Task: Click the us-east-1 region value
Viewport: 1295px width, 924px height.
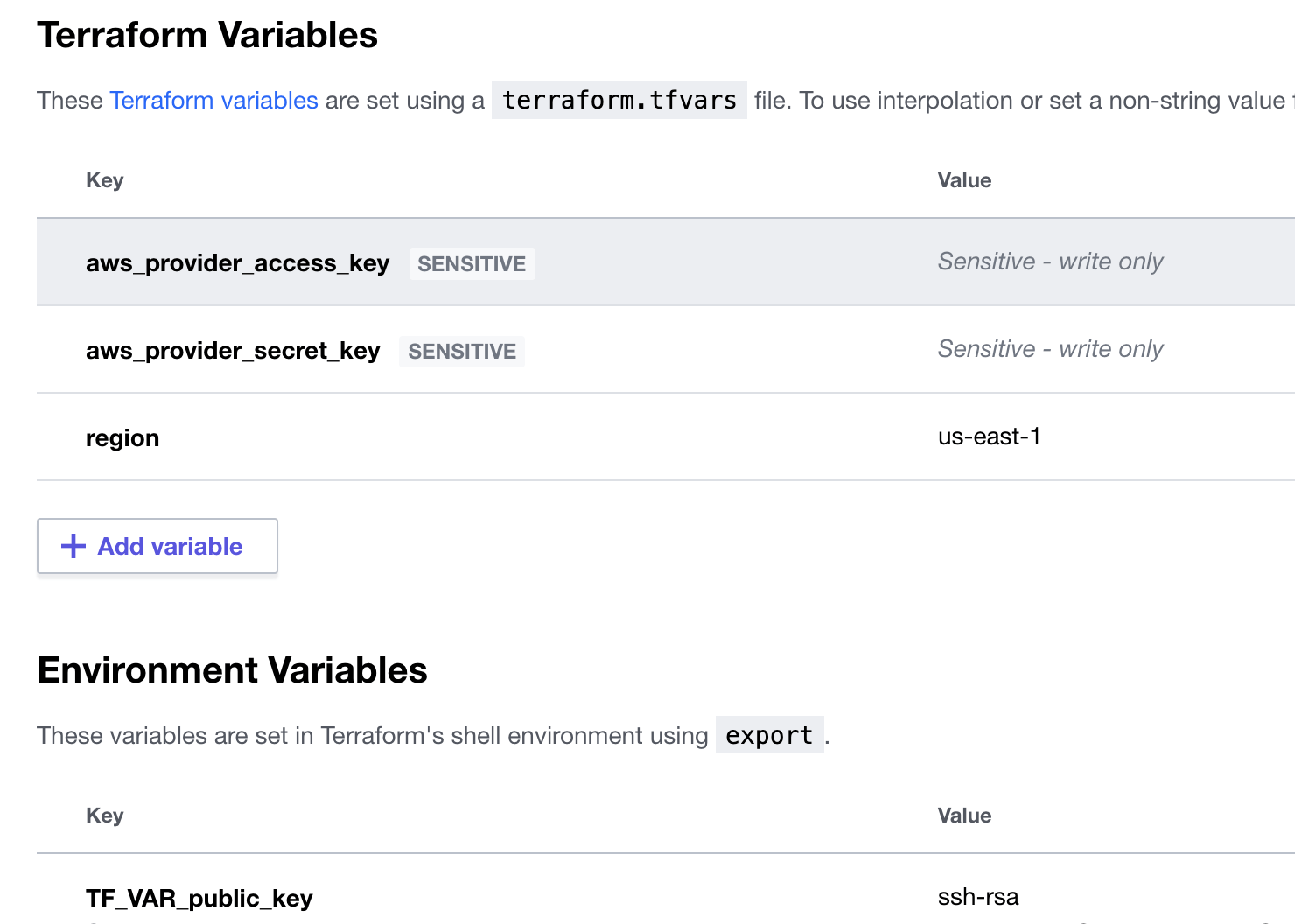Action: (989, 437)
